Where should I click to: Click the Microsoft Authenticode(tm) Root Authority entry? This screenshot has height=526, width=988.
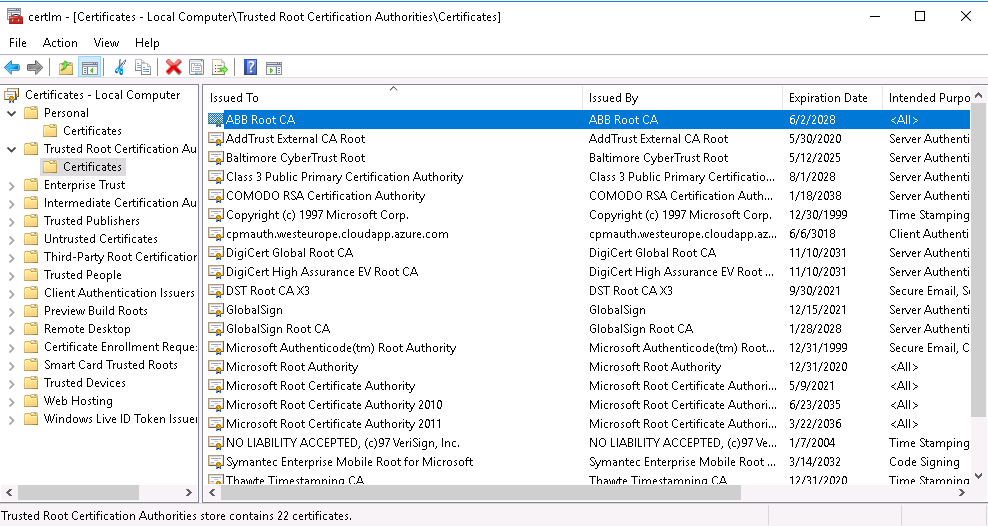[x=341, y=348]
